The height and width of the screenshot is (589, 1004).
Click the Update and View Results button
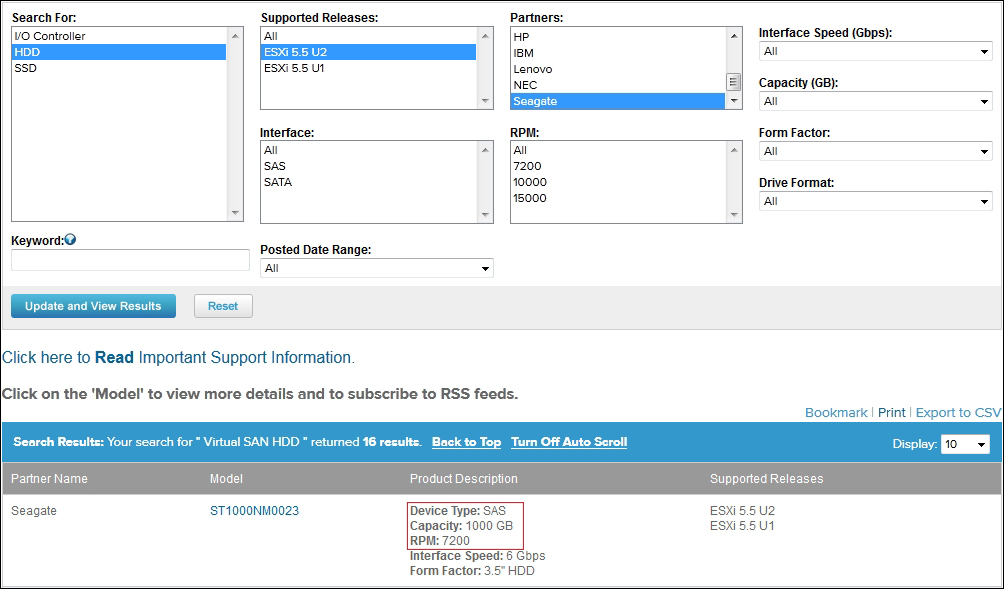click(x=93, y=306)
